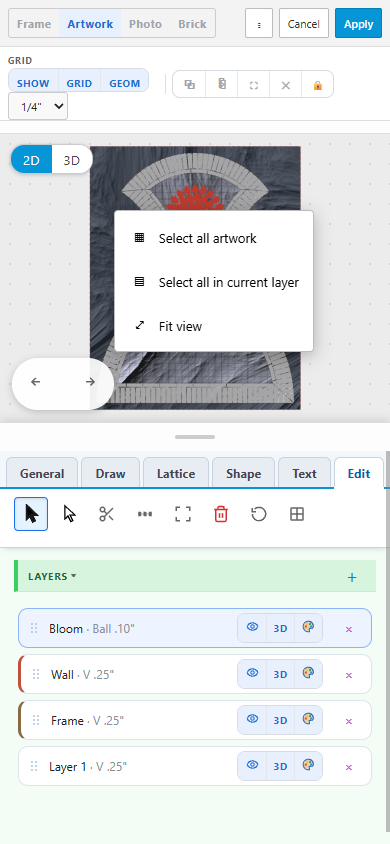Grab the Wall layer drag handle
The image size is (390, 844).
(36, 674)
